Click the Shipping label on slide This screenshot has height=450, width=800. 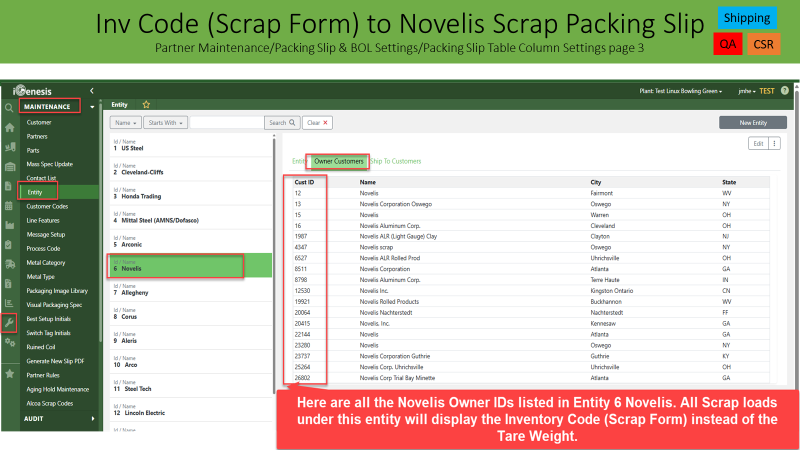pos(747,18)
